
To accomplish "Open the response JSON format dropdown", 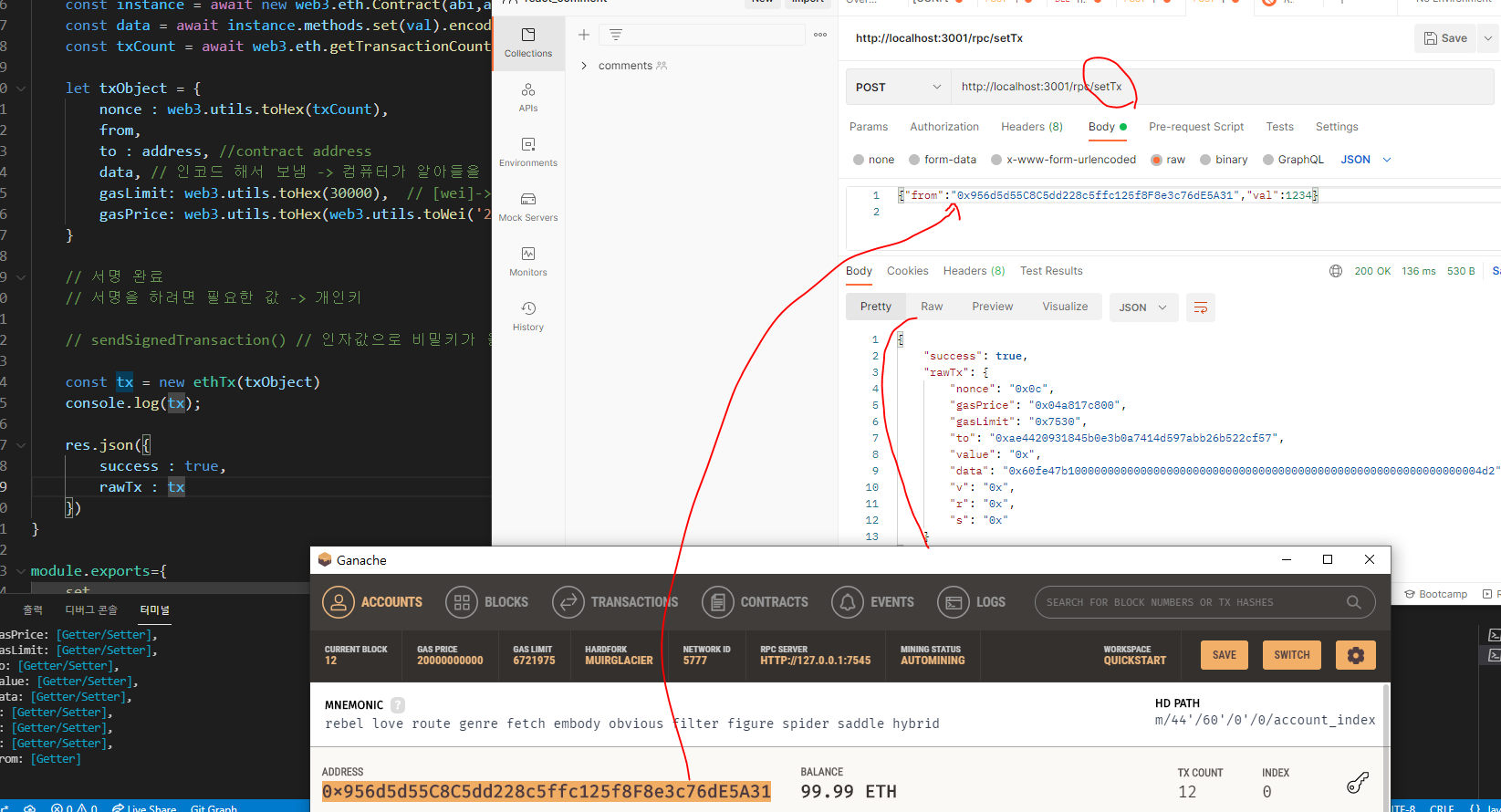I will click(1143, 307).
